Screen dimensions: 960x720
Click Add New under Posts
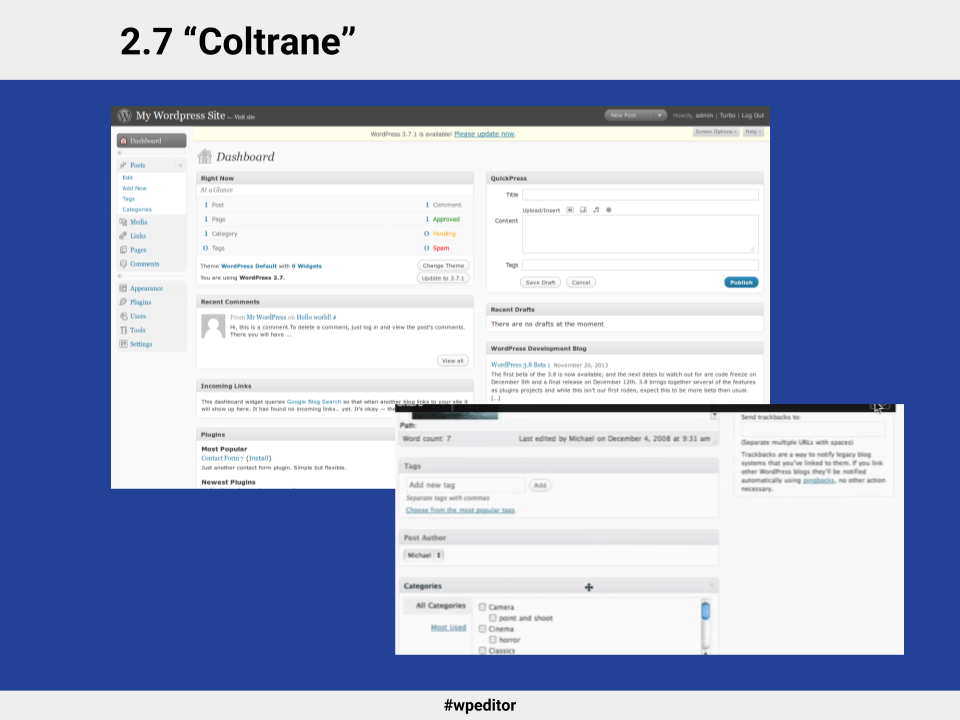point(134,188)
